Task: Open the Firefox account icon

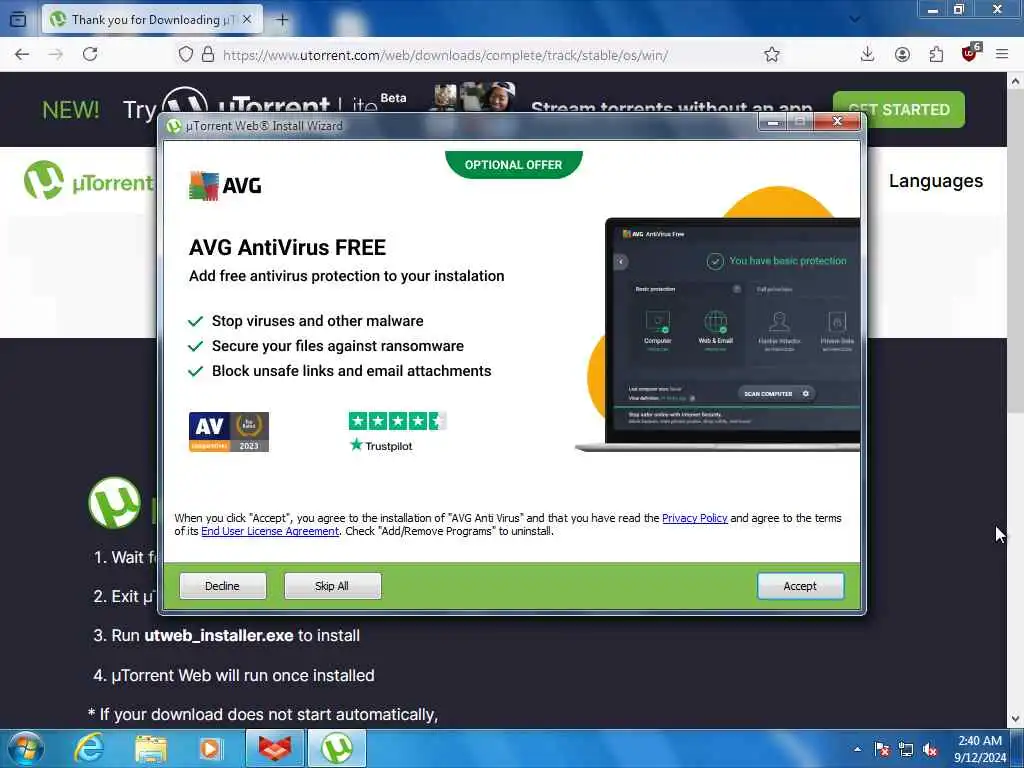Action: [x=902, y=54]
